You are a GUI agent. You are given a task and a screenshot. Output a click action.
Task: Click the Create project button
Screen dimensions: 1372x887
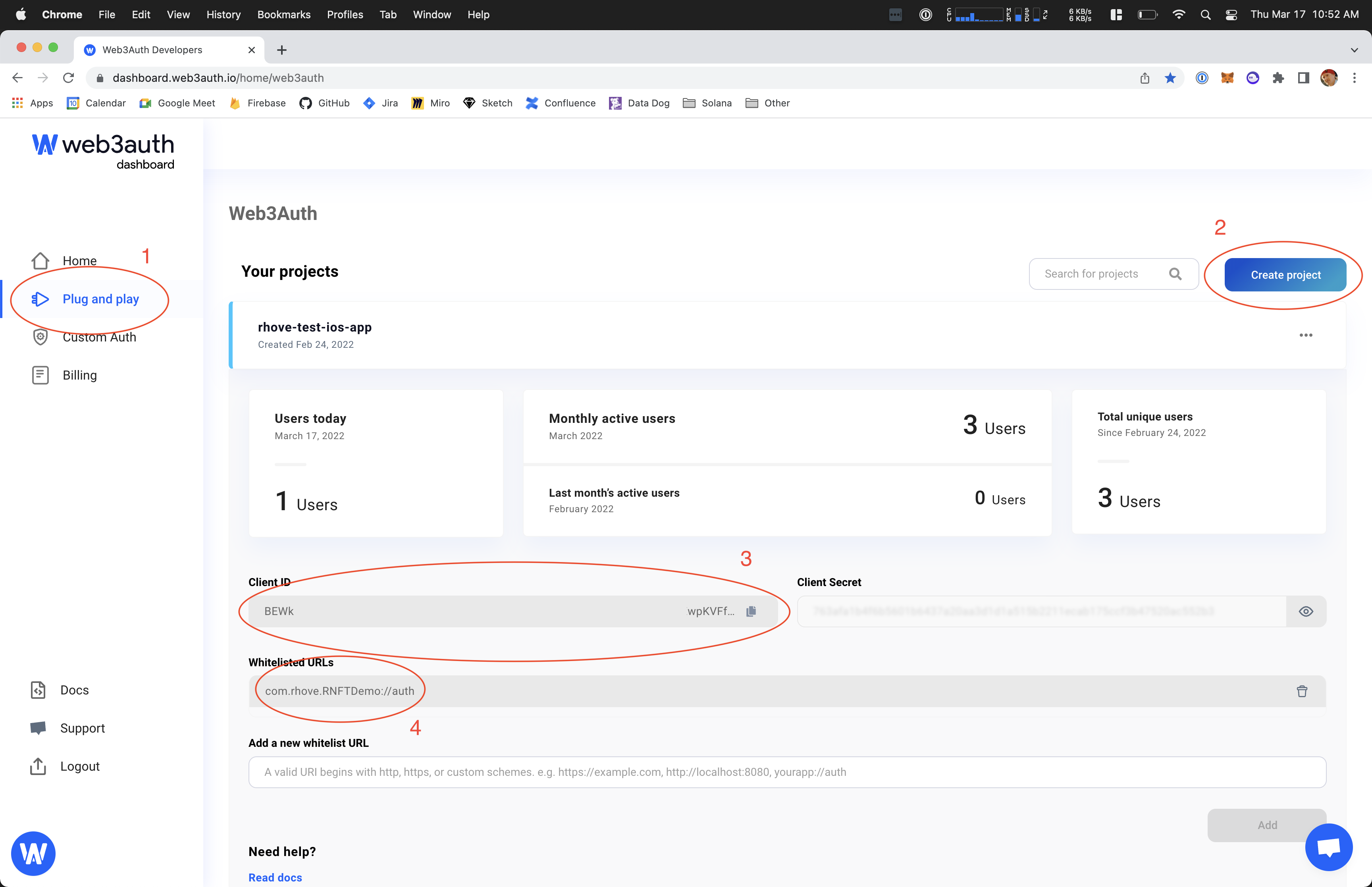tap(1285, 275)
